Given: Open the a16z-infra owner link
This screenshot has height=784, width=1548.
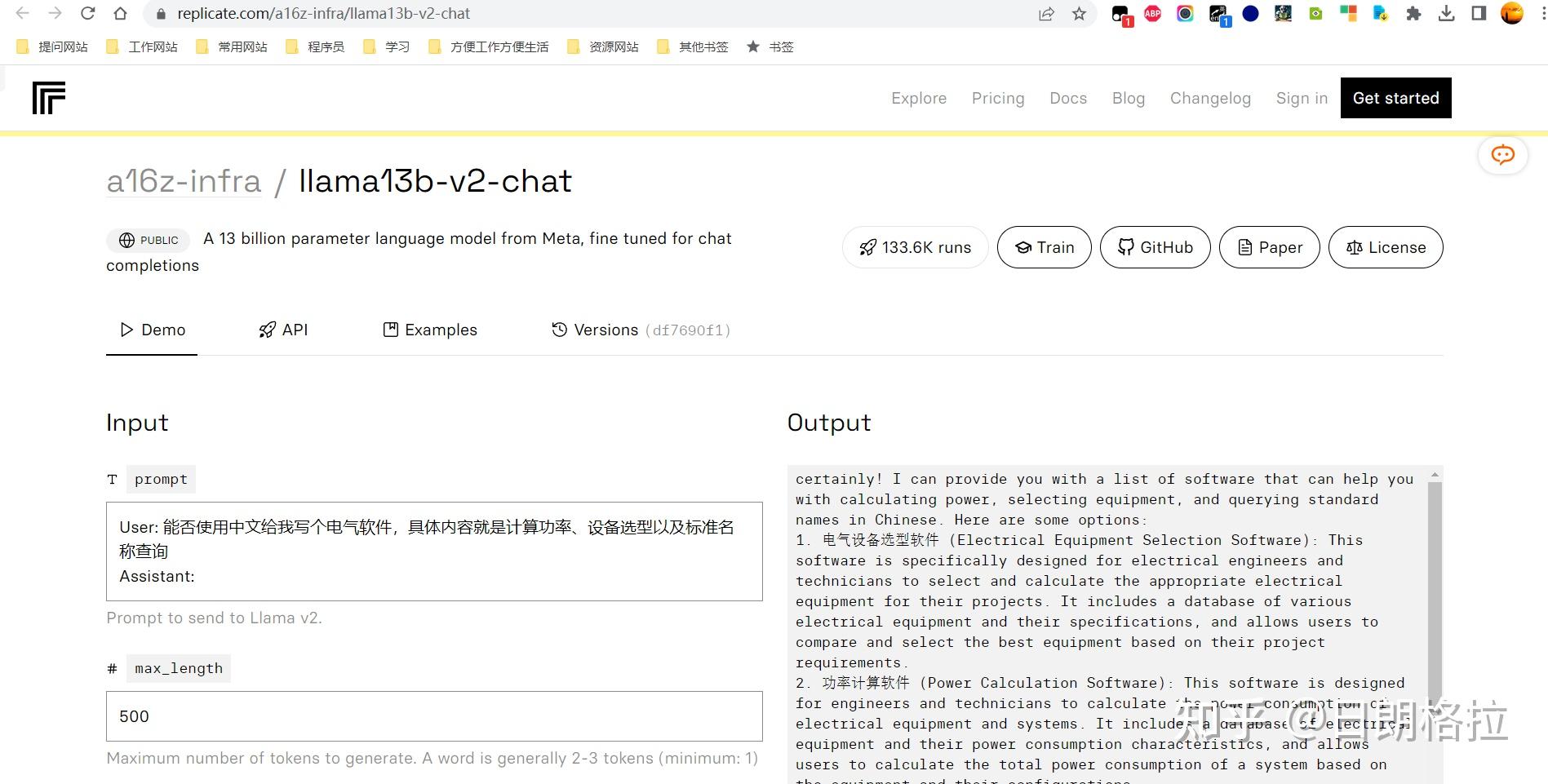Looking at the screenshot, I should pyautogui.click(x=184, y=181).
